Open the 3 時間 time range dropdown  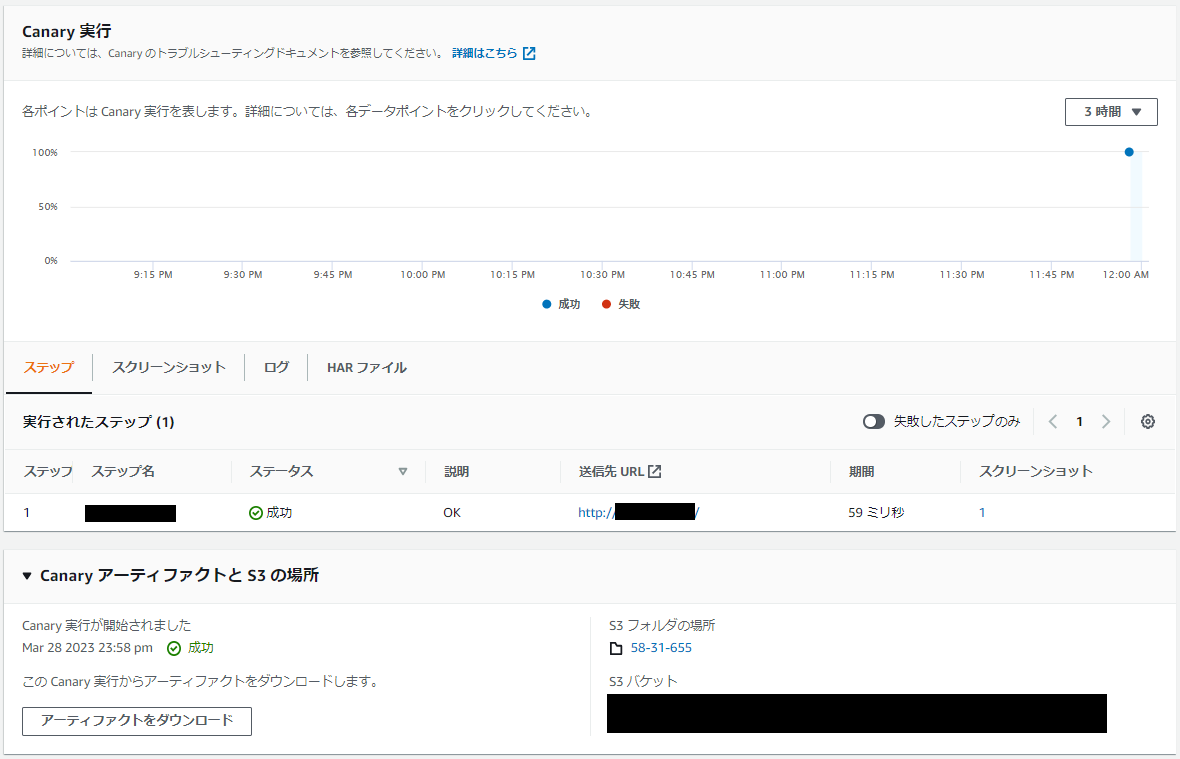(x=1110, y=111)
